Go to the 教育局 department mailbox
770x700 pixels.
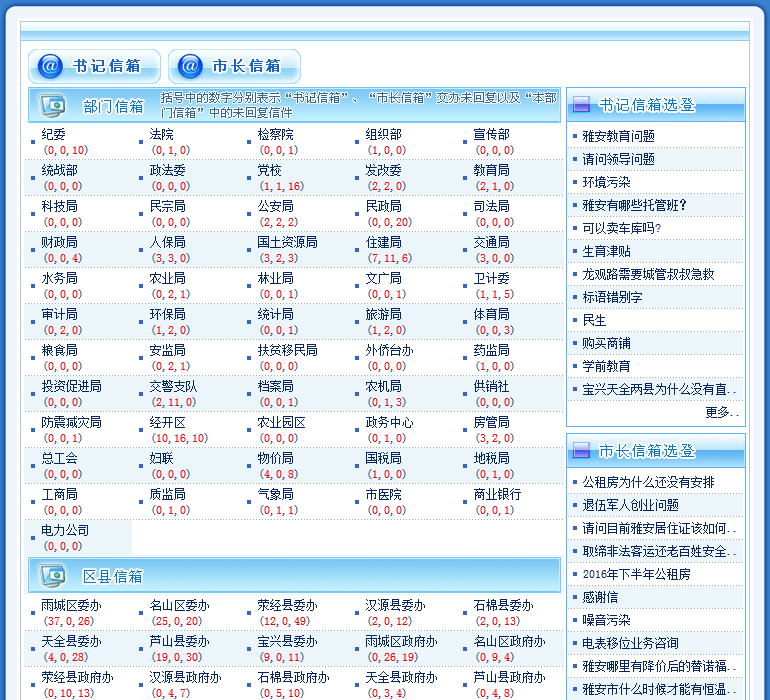tap(491, 170)
